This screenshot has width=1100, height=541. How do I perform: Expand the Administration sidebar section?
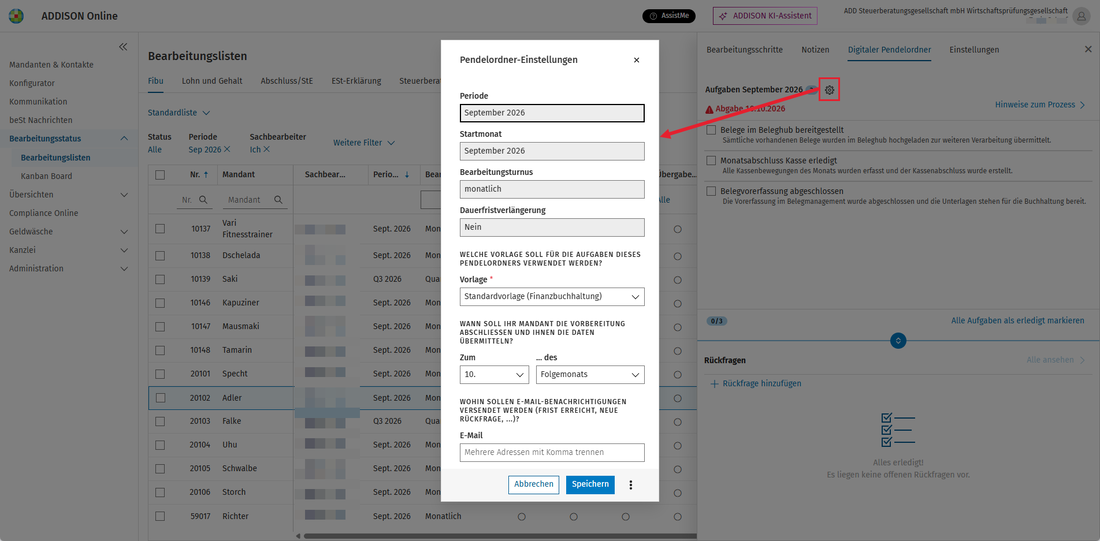124,268
